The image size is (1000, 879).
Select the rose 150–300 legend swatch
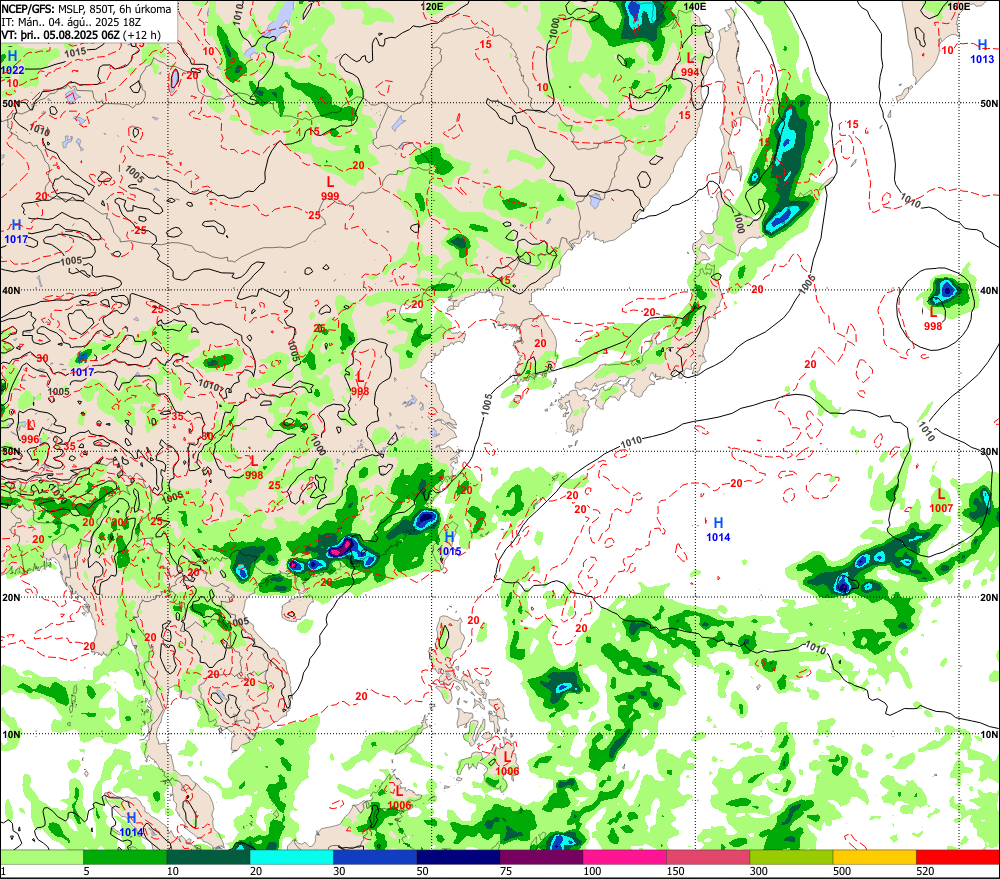pos(709,857)
